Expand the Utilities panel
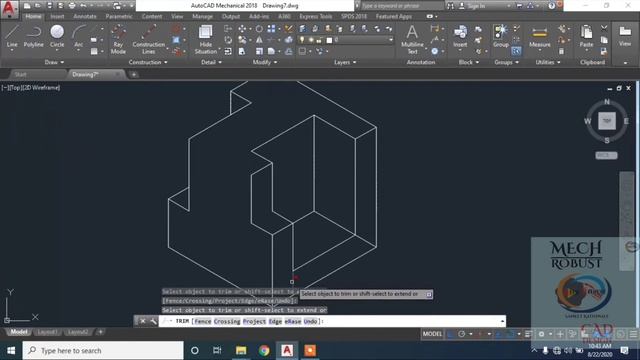 coord(548,62)
